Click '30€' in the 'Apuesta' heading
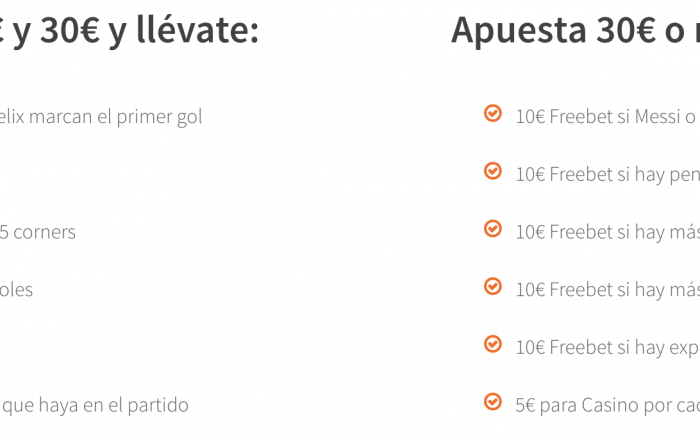 pos(626,30)
